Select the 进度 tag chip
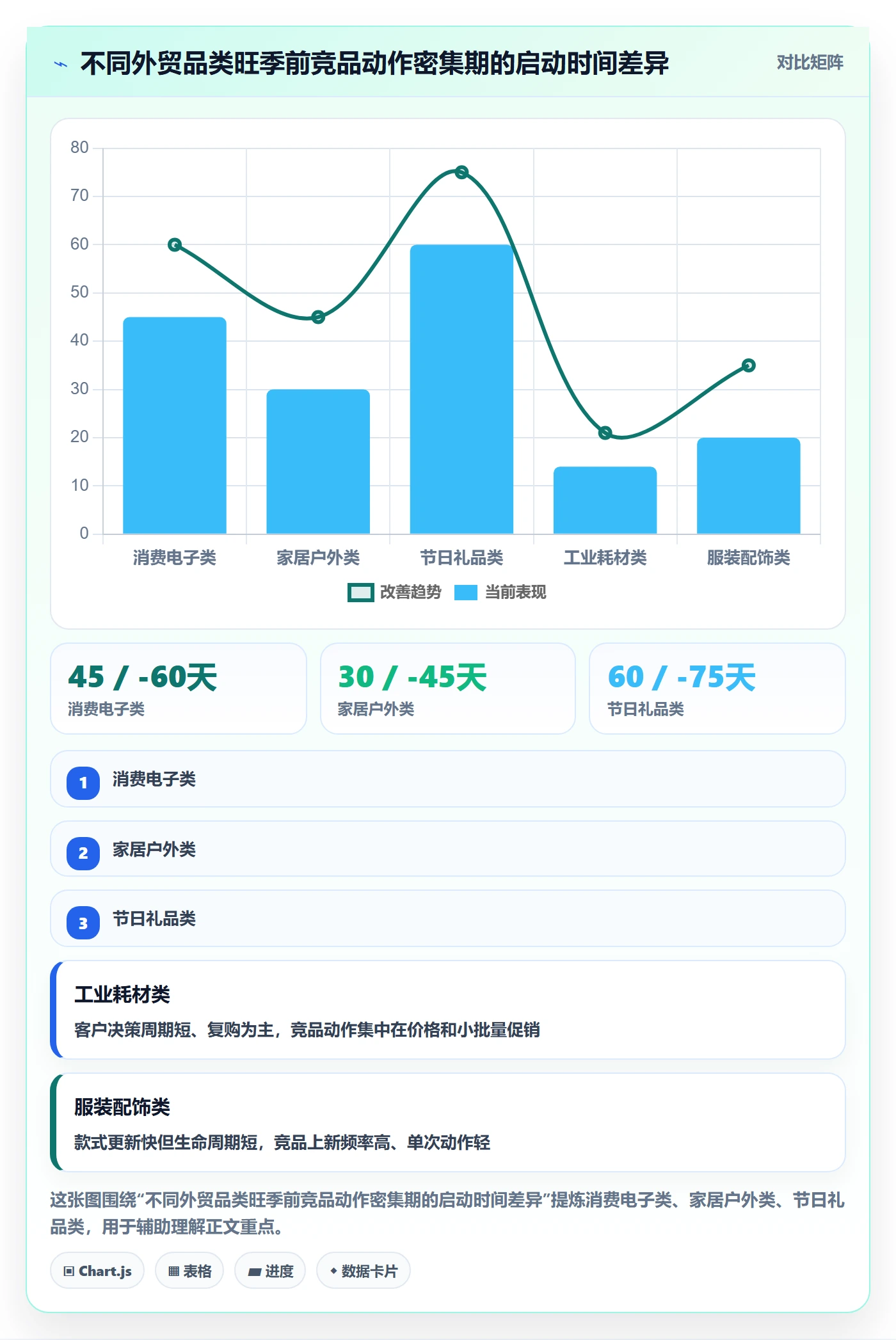This screenshot has height=1340, width=896. click(x=270, y=1271)
